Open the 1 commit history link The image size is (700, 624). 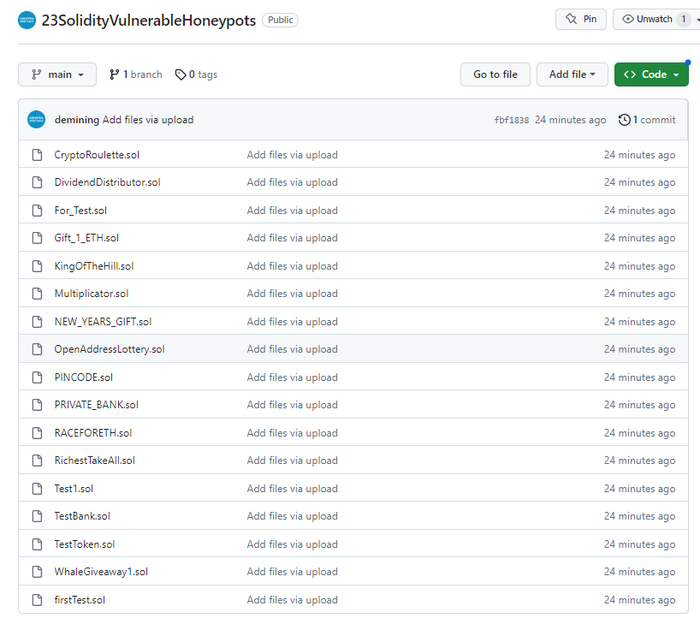point(647,120)
